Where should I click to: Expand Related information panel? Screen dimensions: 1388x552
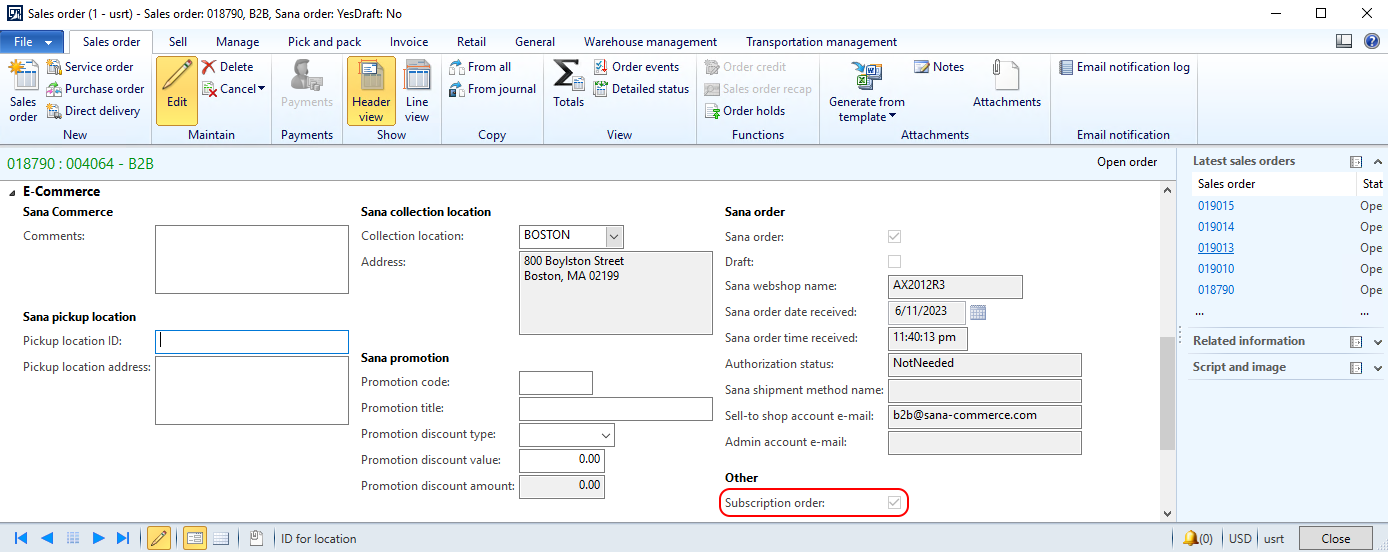pos(1378,342)
